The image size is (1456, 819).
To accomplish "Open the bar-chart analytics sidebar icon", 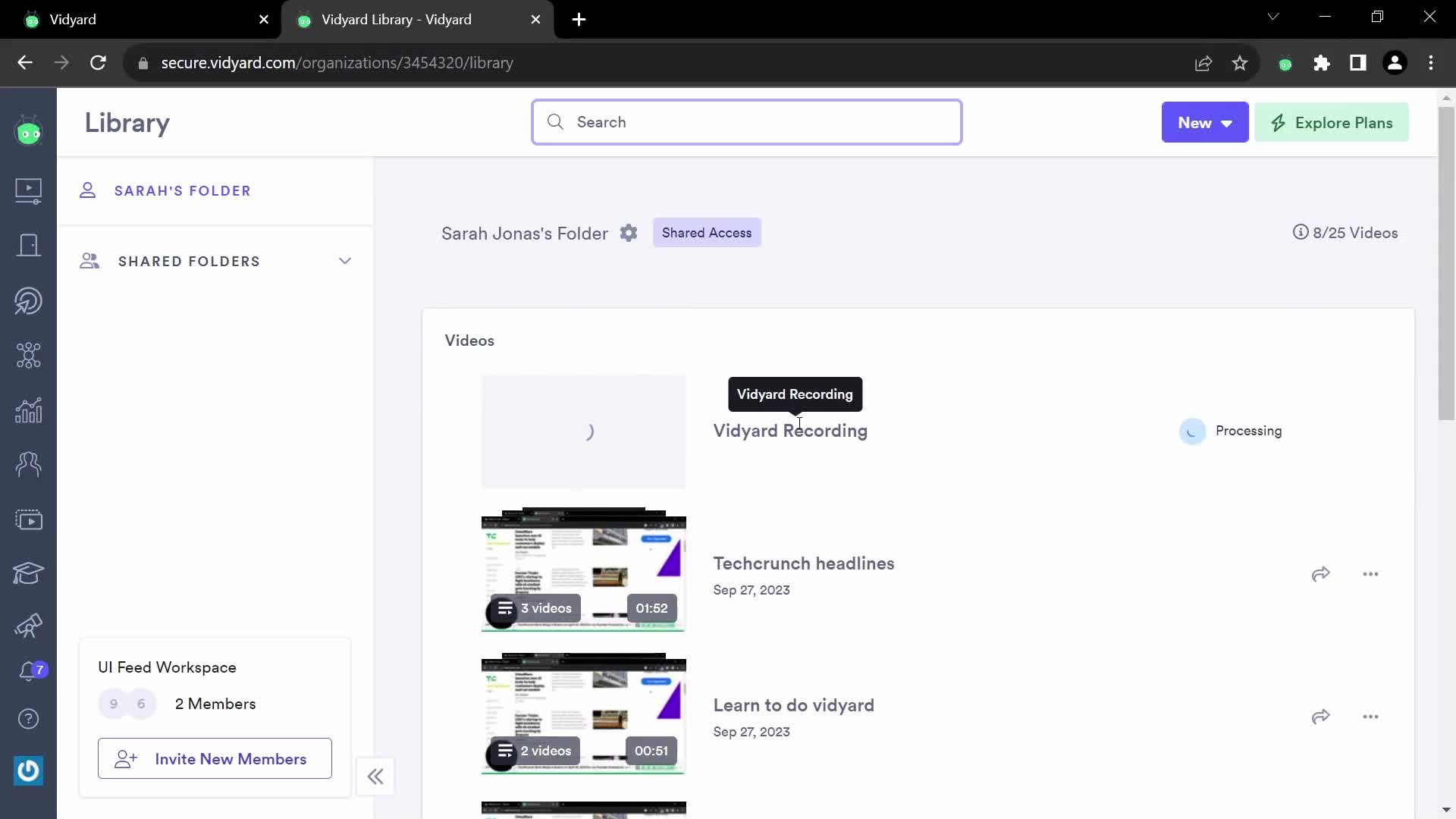I will click(x=29, y=410).
